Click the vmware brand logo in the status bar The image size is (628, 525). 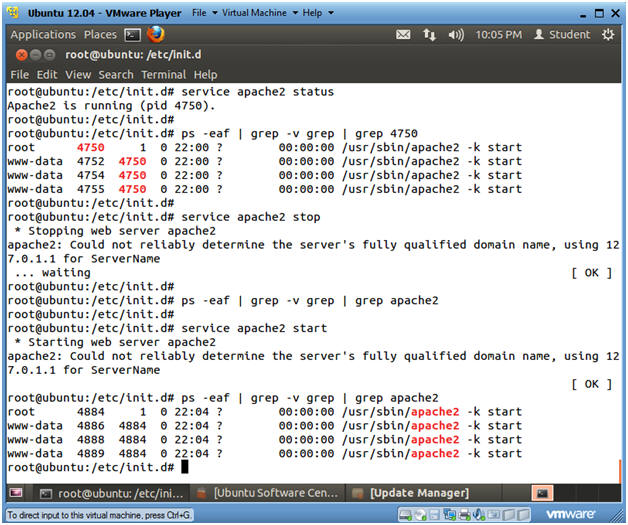point(570,514)
